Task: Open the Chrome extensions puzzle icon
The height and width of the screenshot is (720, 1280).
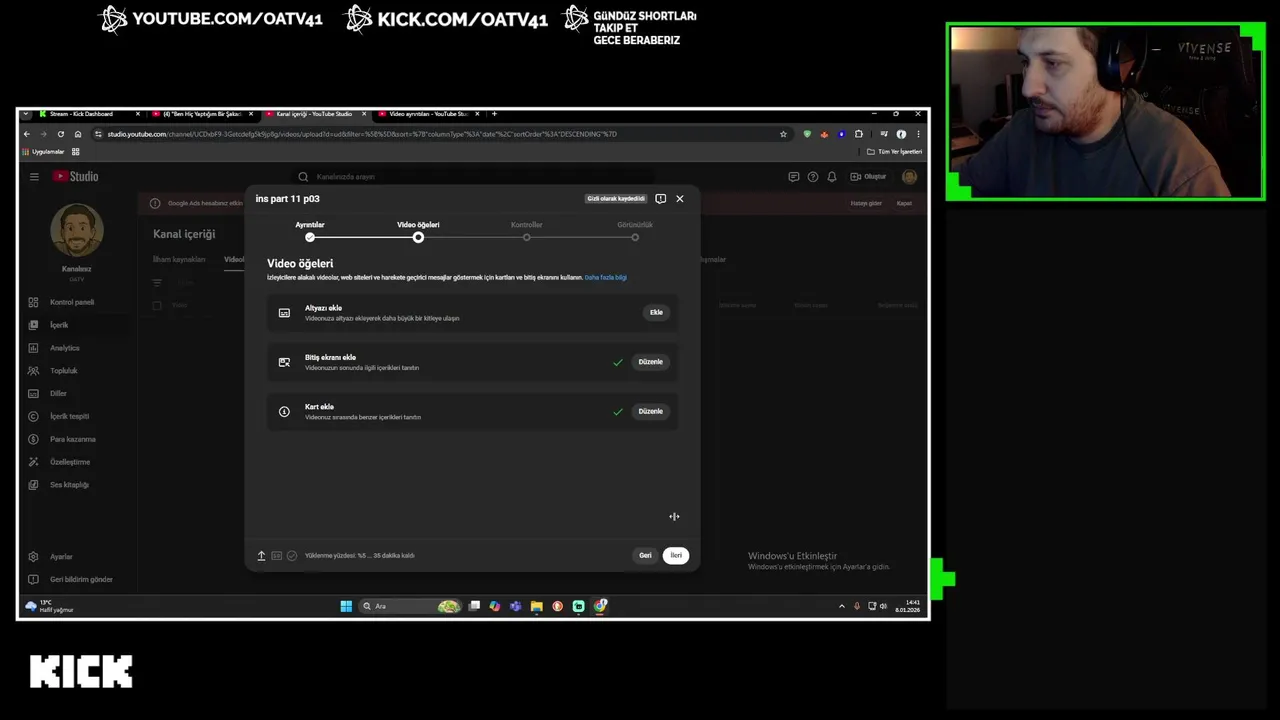Action: pos(858,134)
